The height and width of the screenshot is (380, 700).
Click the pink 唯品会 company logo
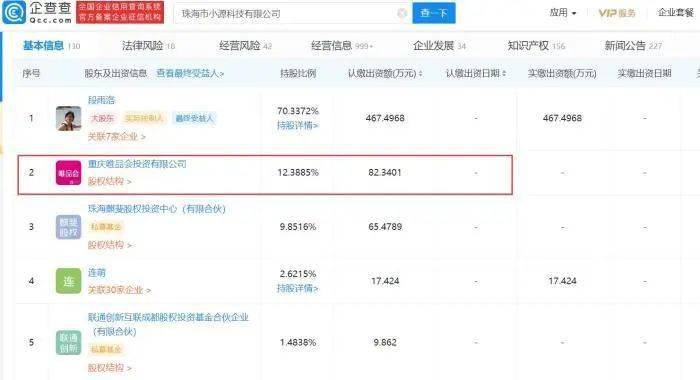[68, 173]
